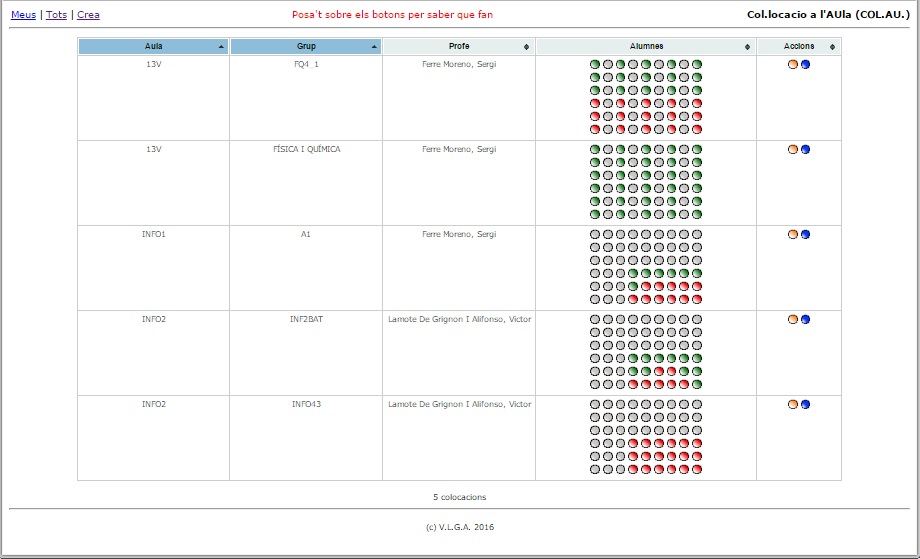Click the blue action icon in the A1 row

806,235
